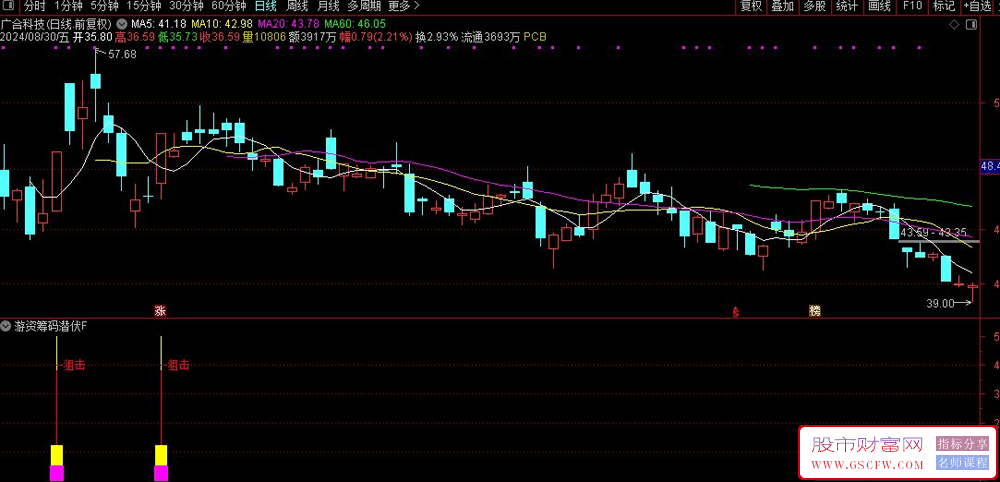Select the 30分钟 period tab

pyautogui.click(x=186, y=6)
